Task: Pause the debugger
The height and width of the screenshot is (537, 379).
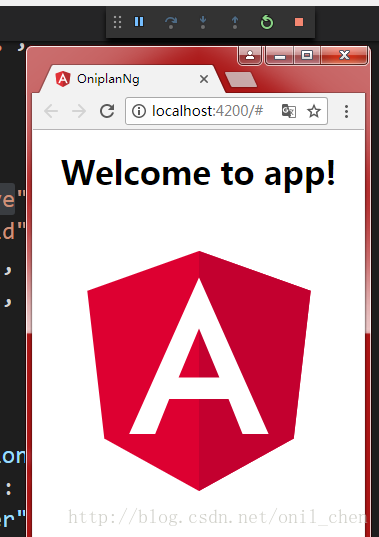Action: (x=139, y=22)
